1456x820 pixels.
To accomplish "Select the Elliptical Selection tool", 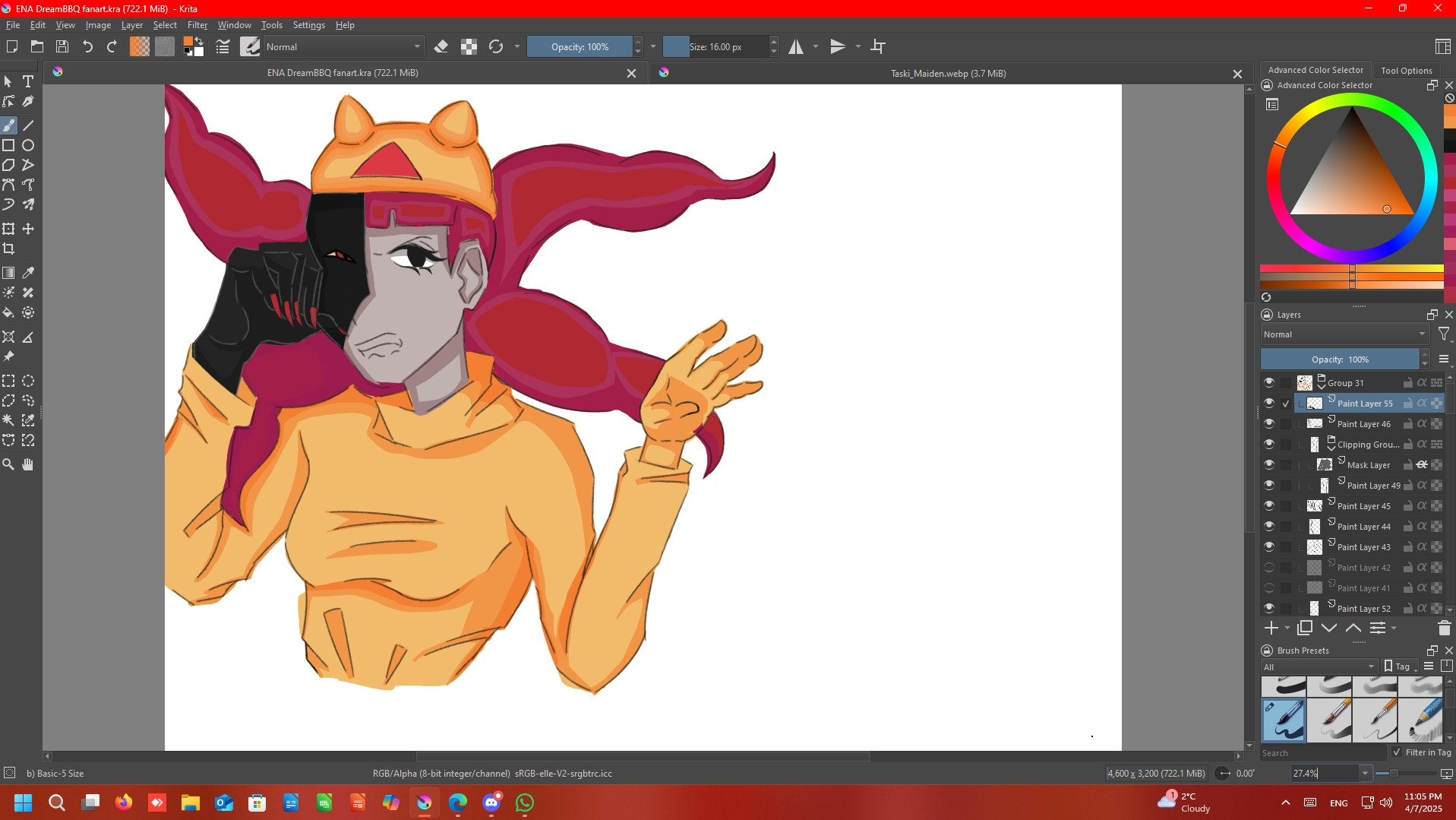I will [x=28, y=381].
